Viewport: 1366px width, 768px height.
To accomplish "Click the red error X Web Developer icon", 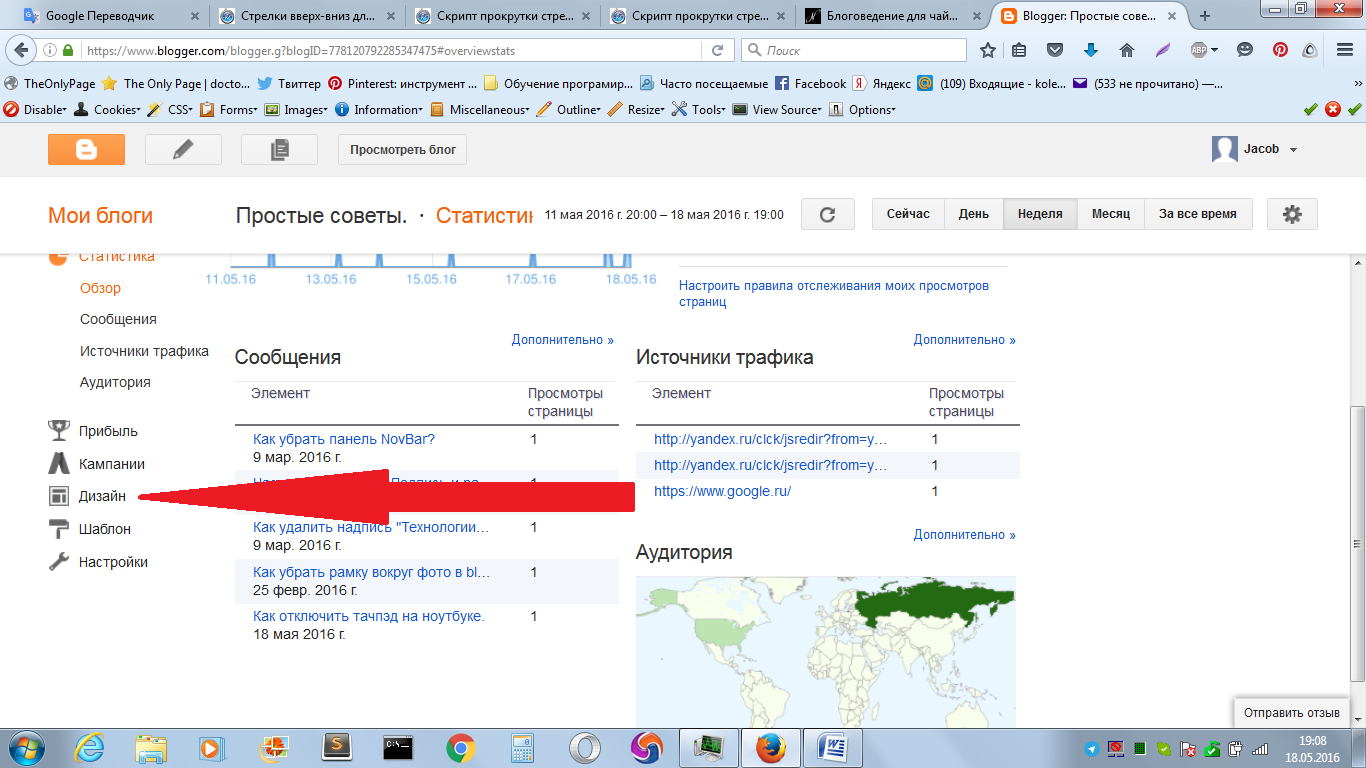I will click(x=1333, y=109).
